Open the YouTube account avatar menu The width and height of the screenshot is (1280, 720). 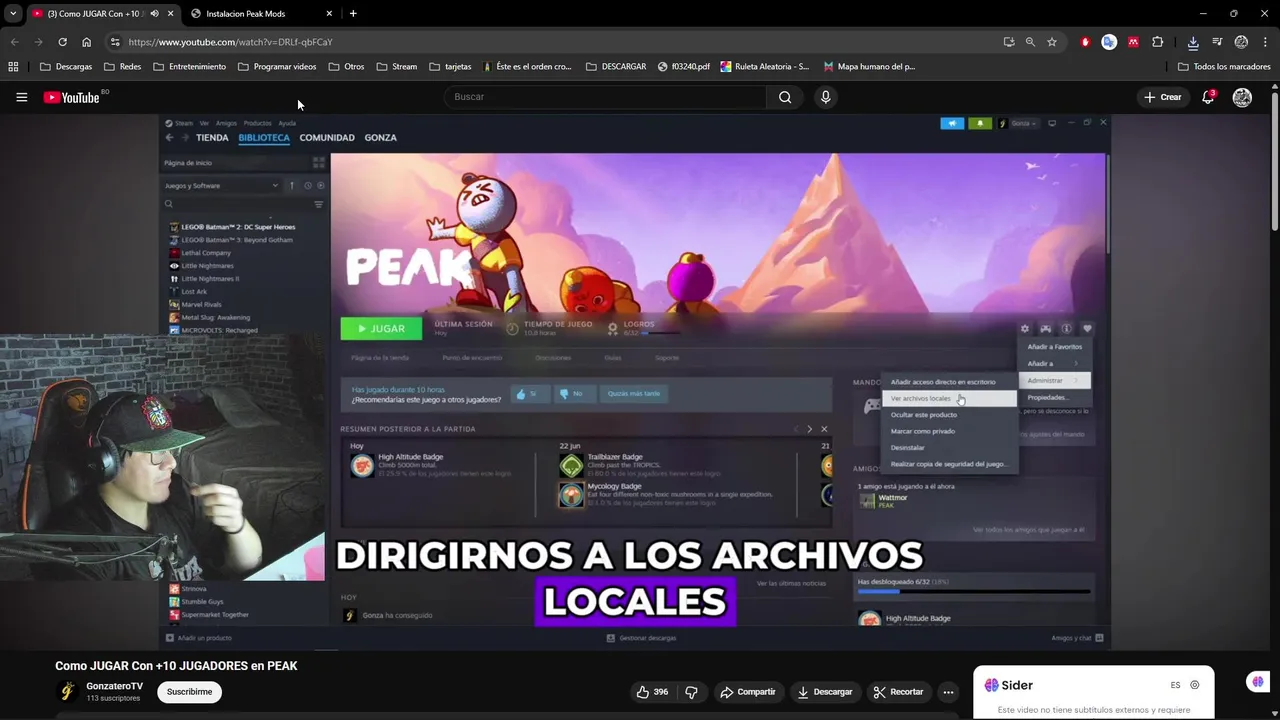click(x=1242, y=97)
